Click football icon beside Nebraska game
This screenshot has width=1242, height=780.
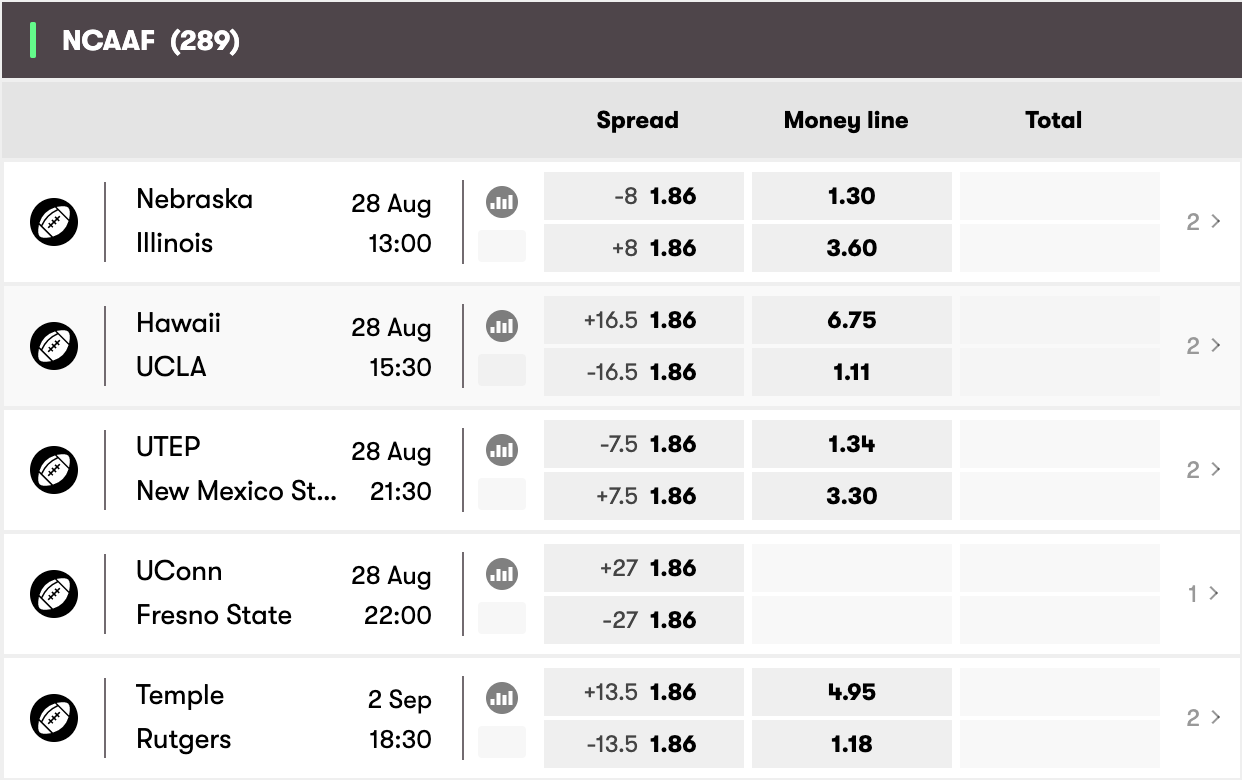click(54, 222)
